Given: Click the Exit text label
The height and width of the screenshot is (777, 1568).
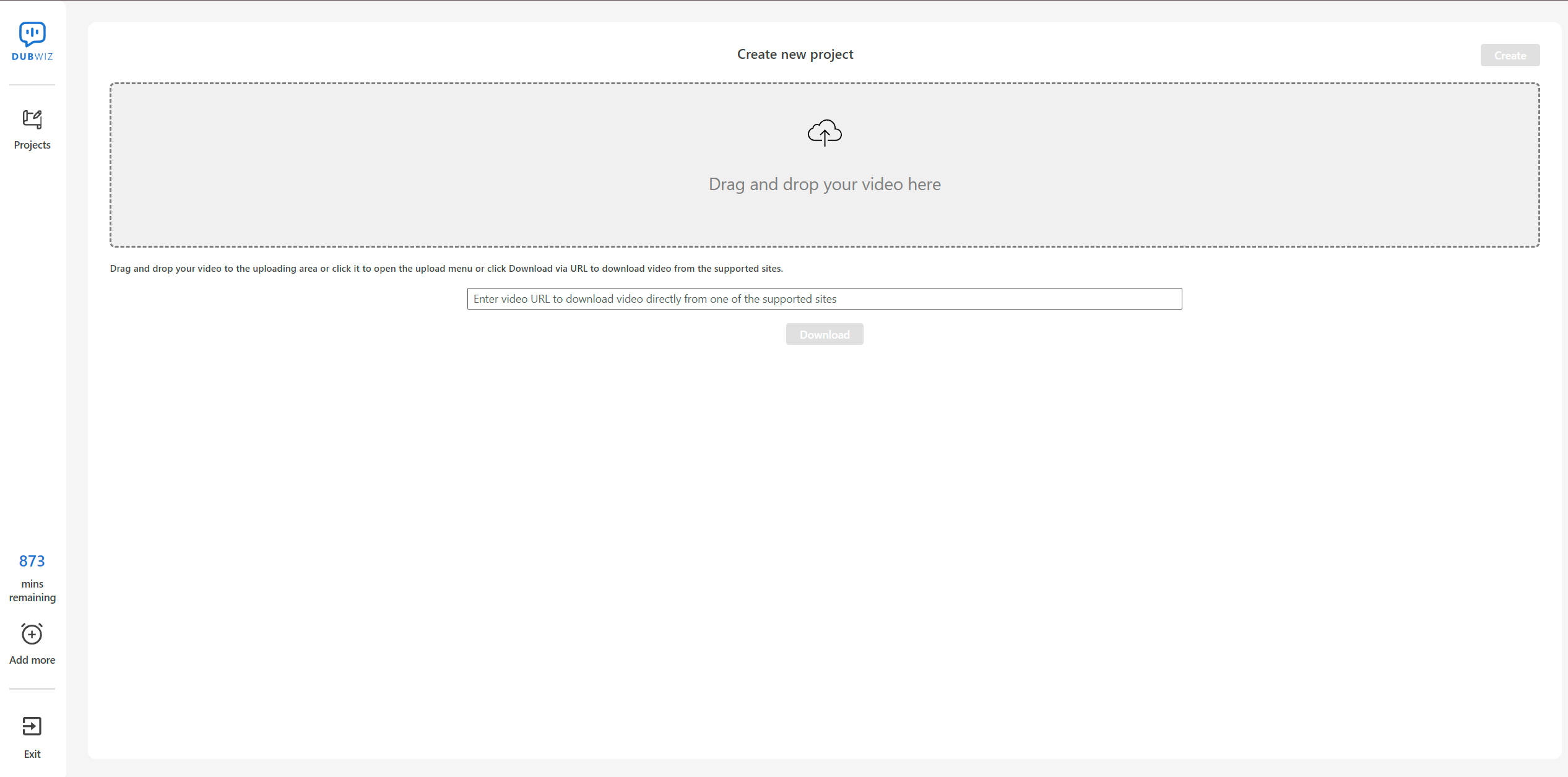Looking at the screenshot, I should pyautogui.click(x=32, y=754).
